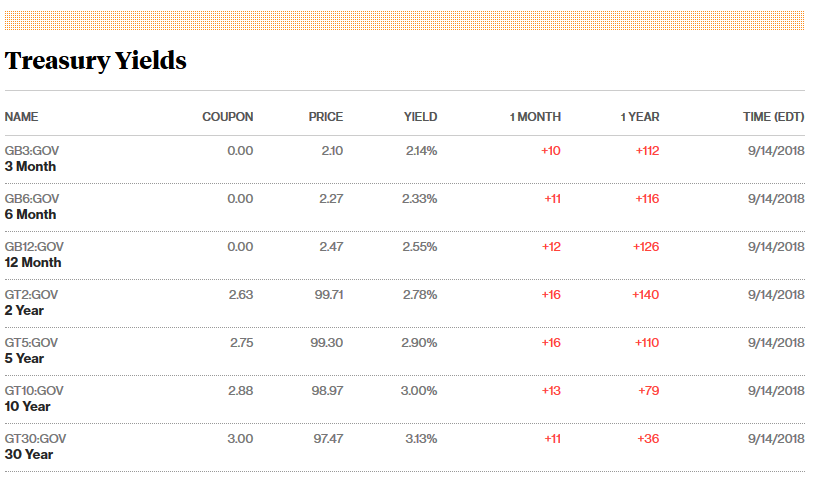Open the GT10:GOV 10 Year link
The height and width of the screenshot is (492, 823).
point(34,398)
